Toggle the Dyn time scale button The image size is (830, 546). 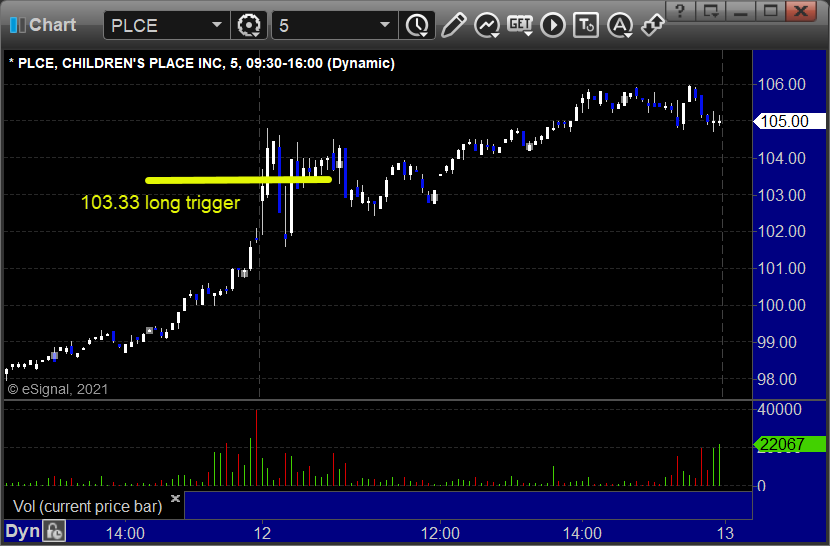(x=23, y=531)
